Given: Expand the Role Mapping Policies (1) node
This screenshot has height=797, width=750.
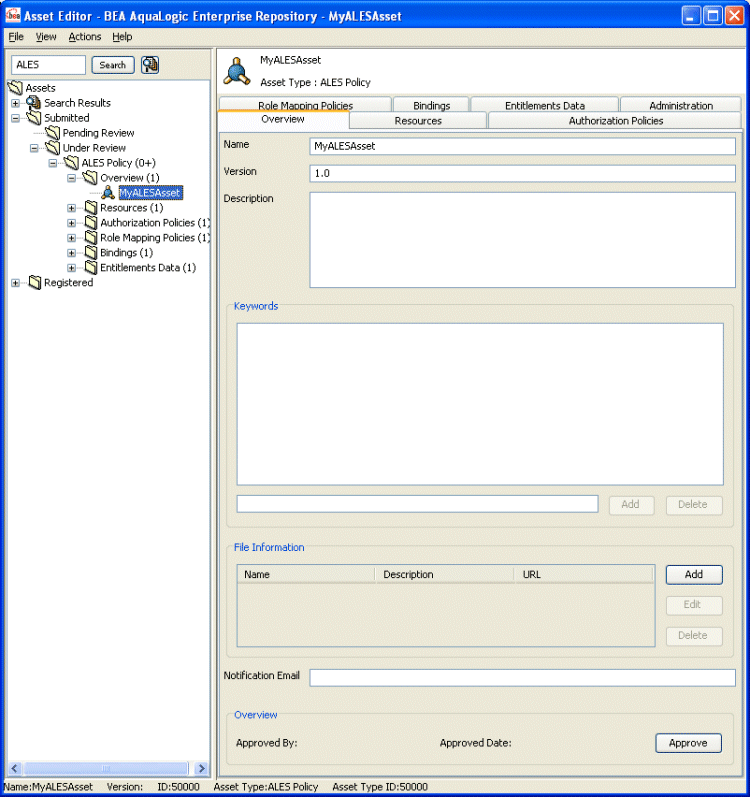Looking at the screenshot, I should coord(72,238).
